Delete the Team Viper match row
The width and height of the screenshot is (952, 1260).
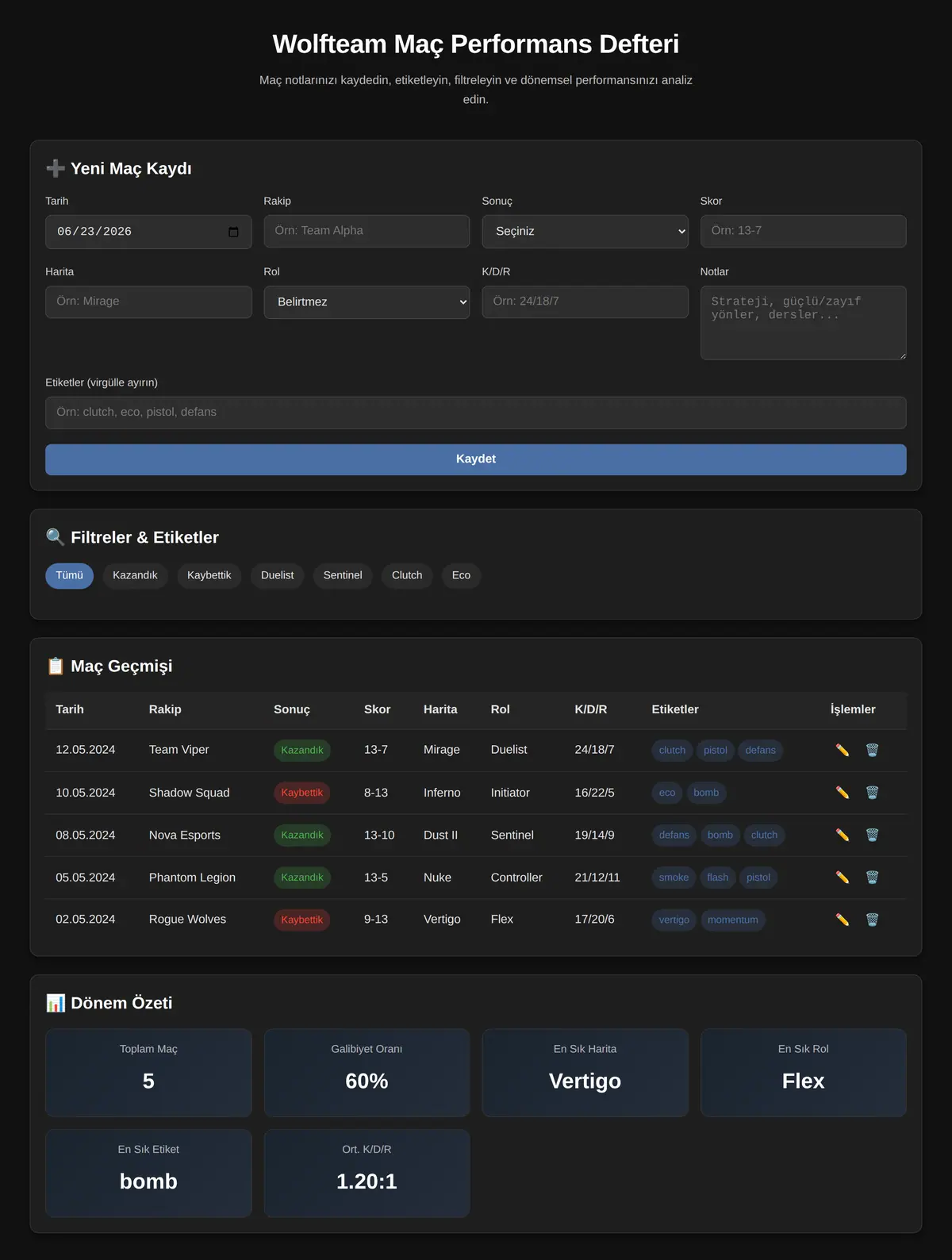point(872,750)
